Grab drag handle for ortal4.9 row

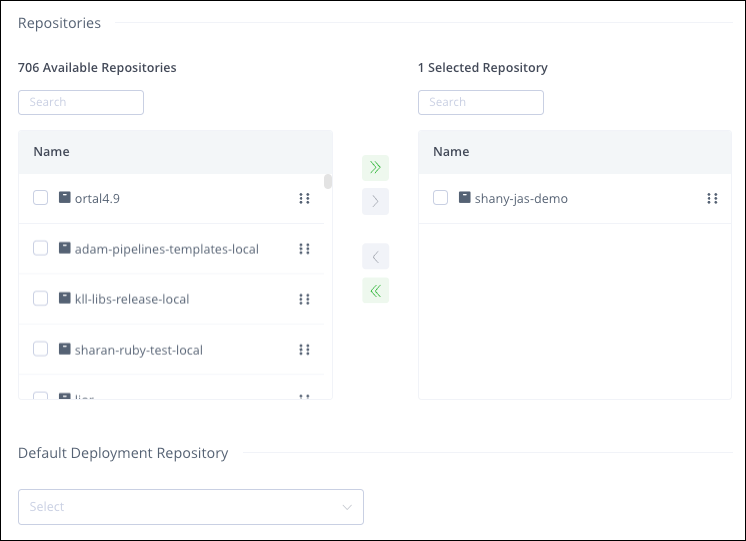point(304,198)
